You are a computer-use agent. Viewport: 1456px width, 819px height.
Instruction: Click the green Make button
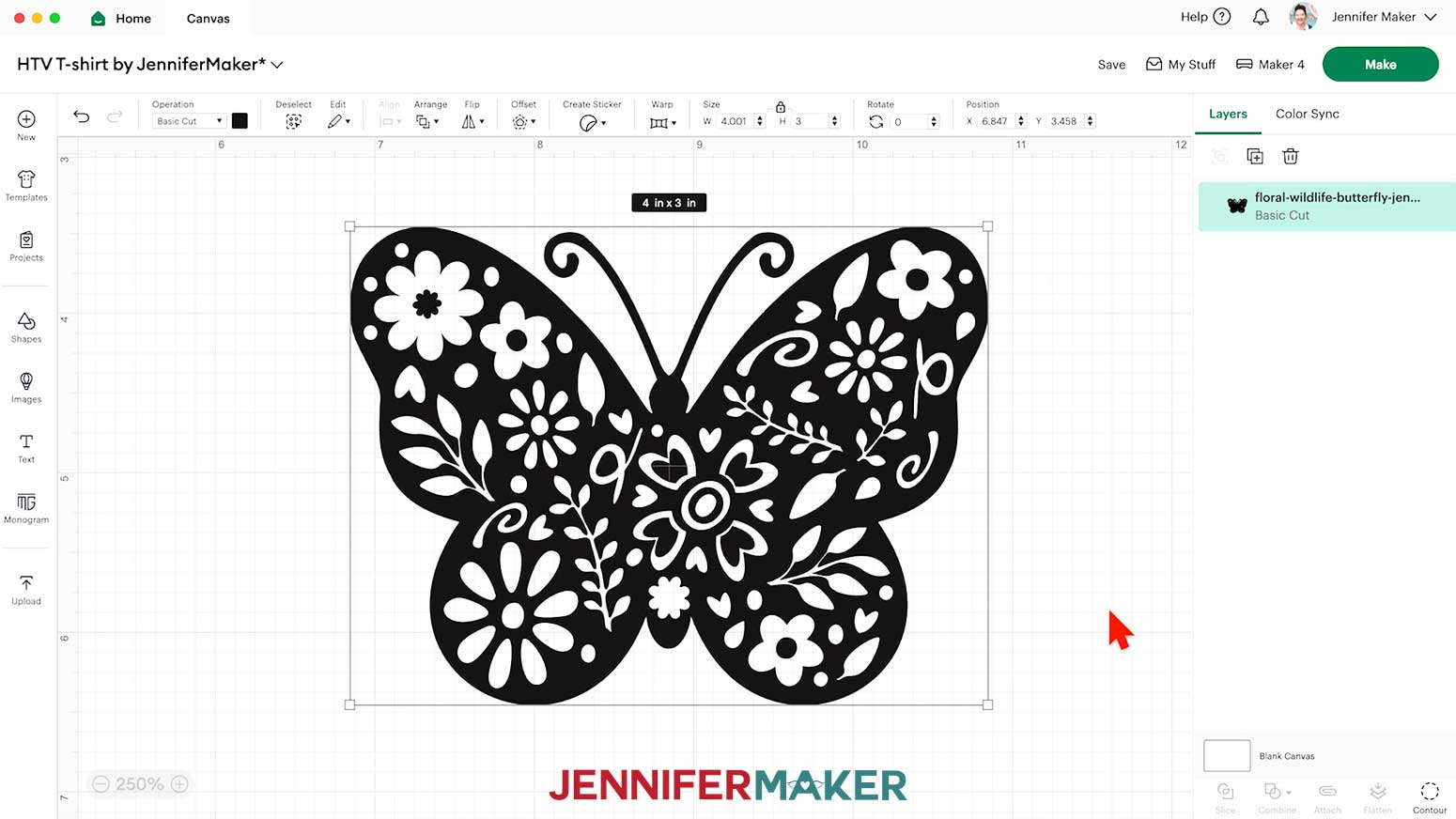pos(1380,64)
